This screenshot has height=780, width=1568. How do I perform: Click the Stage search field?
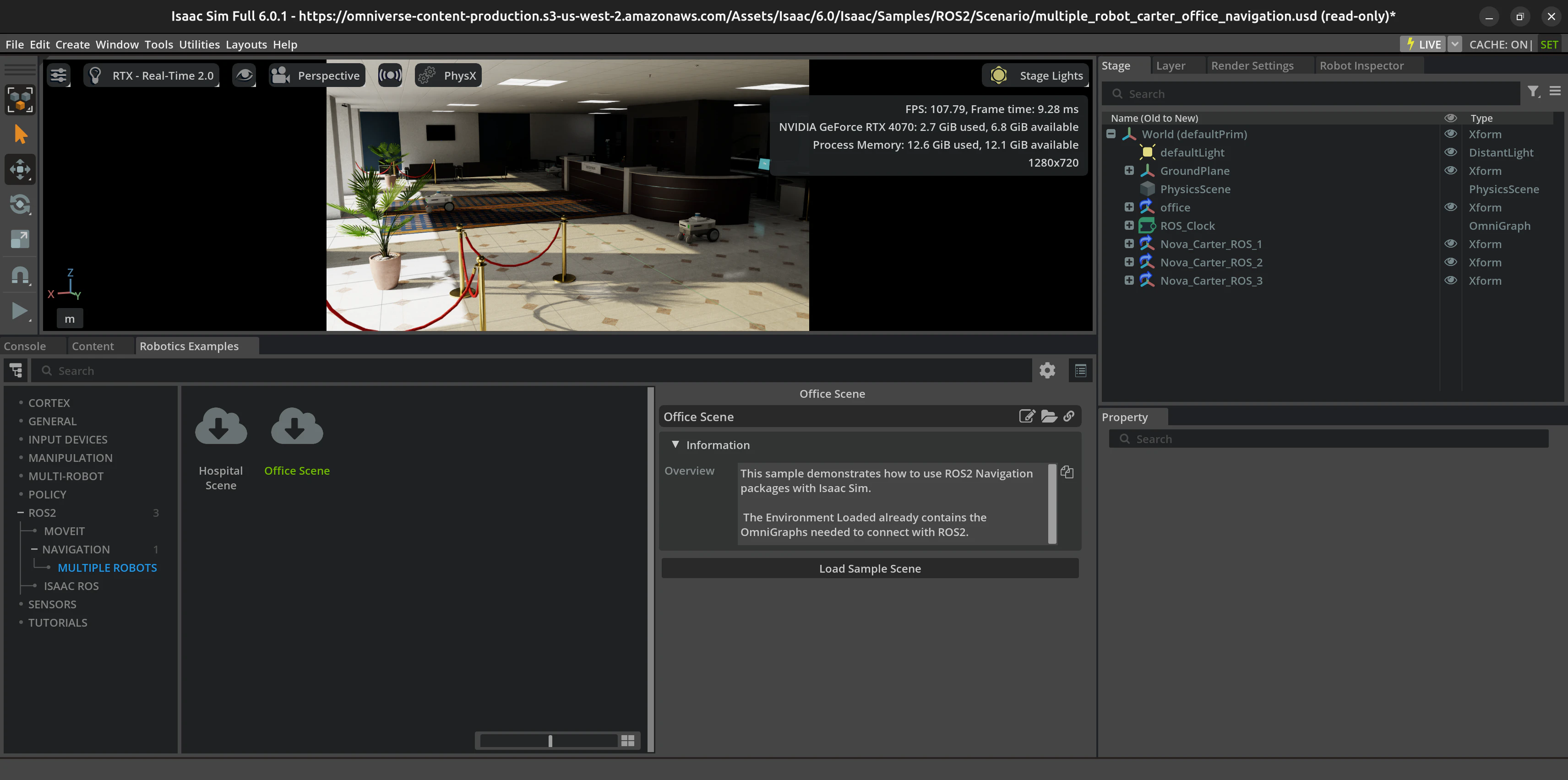tap(1311, 94)
